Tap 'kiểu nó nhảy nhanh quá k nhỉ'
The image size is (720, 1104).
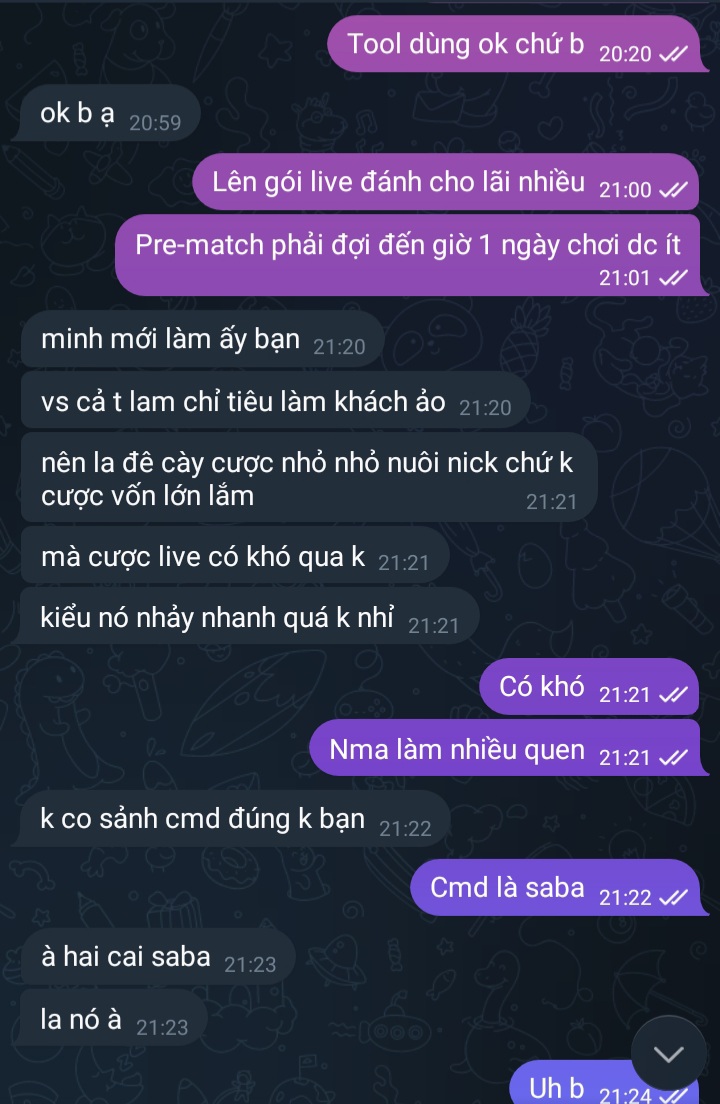click(249, 617)
